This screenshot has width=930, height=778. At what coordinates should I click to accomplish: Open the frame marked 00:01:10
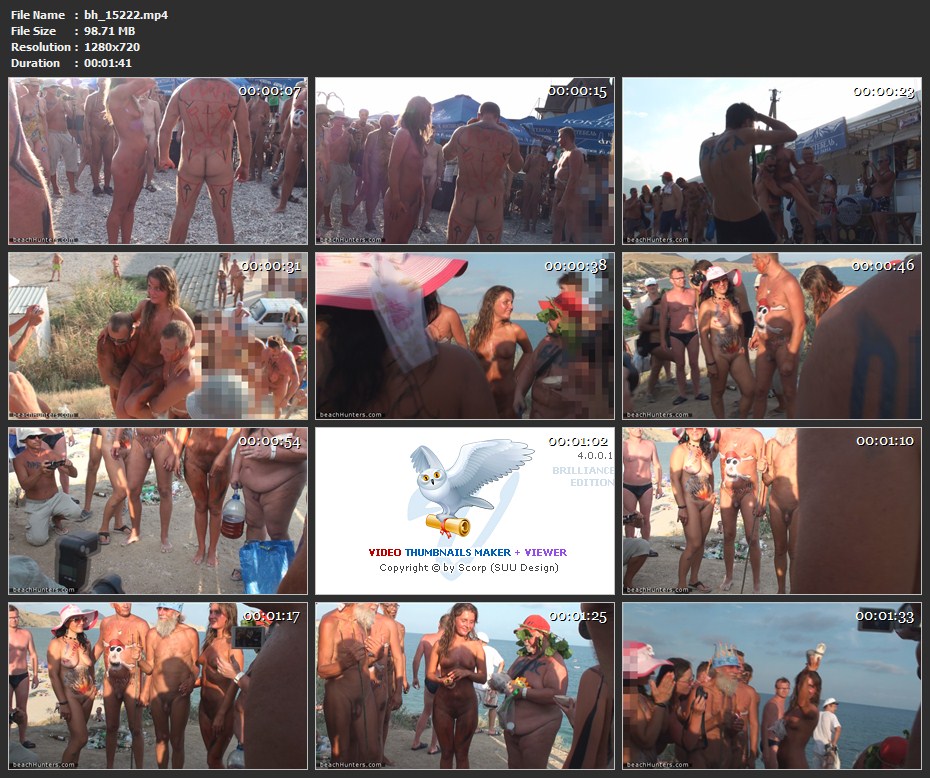coord(771,511)
